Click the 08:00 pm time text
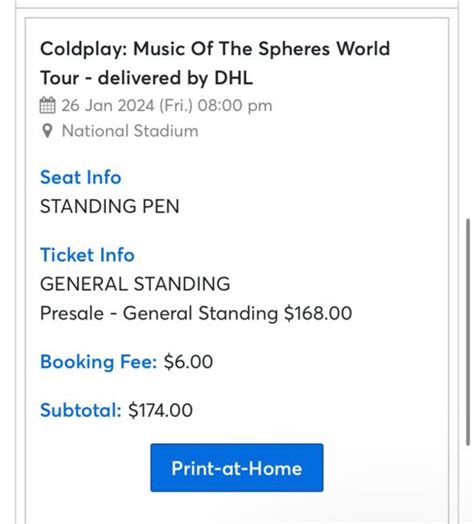The width and height of the screenshot is (474, 524). 235,106
